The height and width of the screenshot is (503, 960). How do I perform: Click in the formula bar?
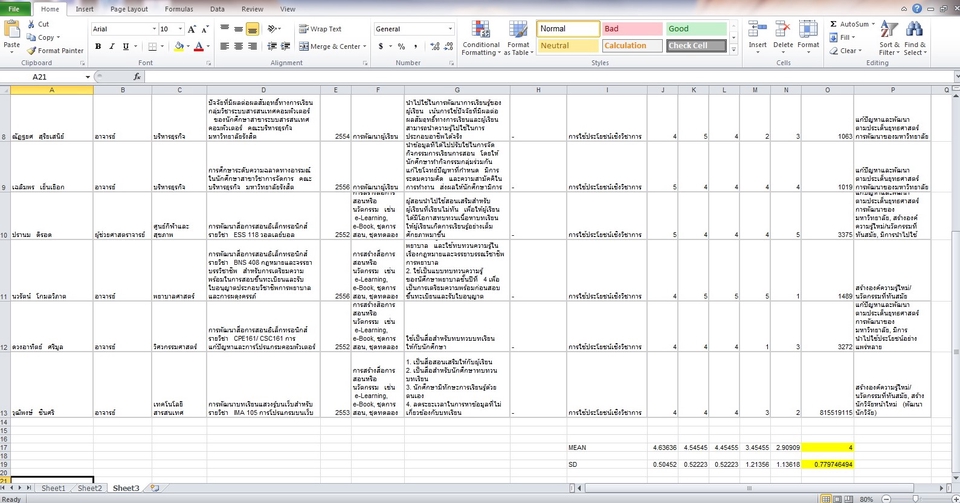click(549, 76)
